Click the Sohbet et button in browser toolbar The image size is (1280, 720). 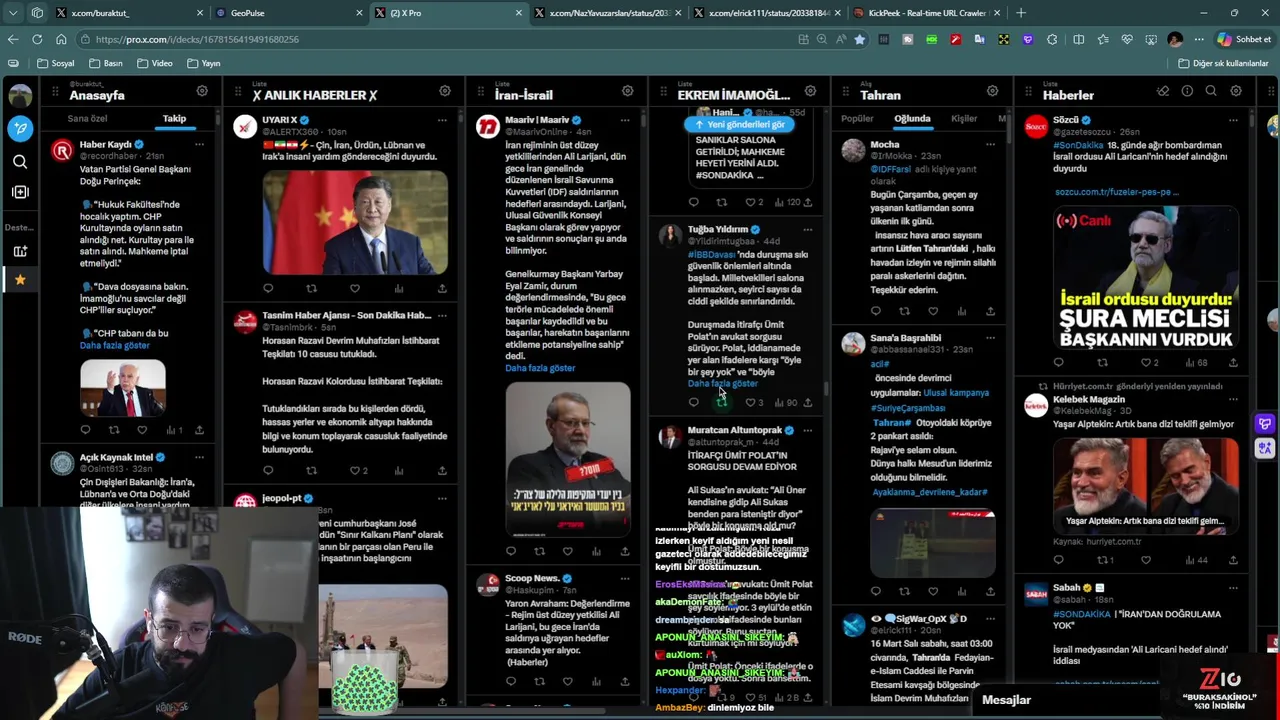coord(1244,39)
